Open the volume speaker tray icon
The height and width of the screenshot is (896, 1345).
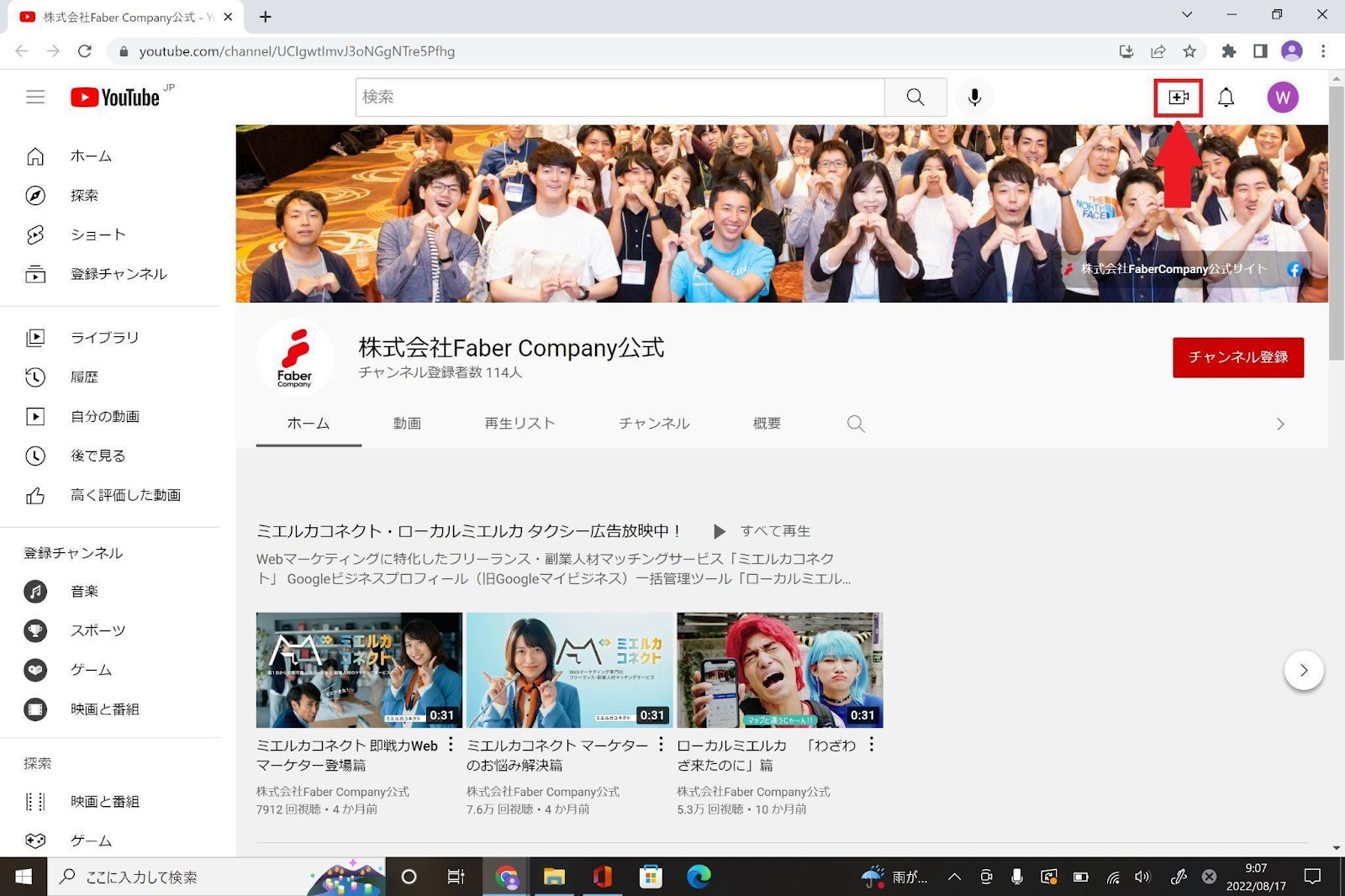[x=1142, y=877]
